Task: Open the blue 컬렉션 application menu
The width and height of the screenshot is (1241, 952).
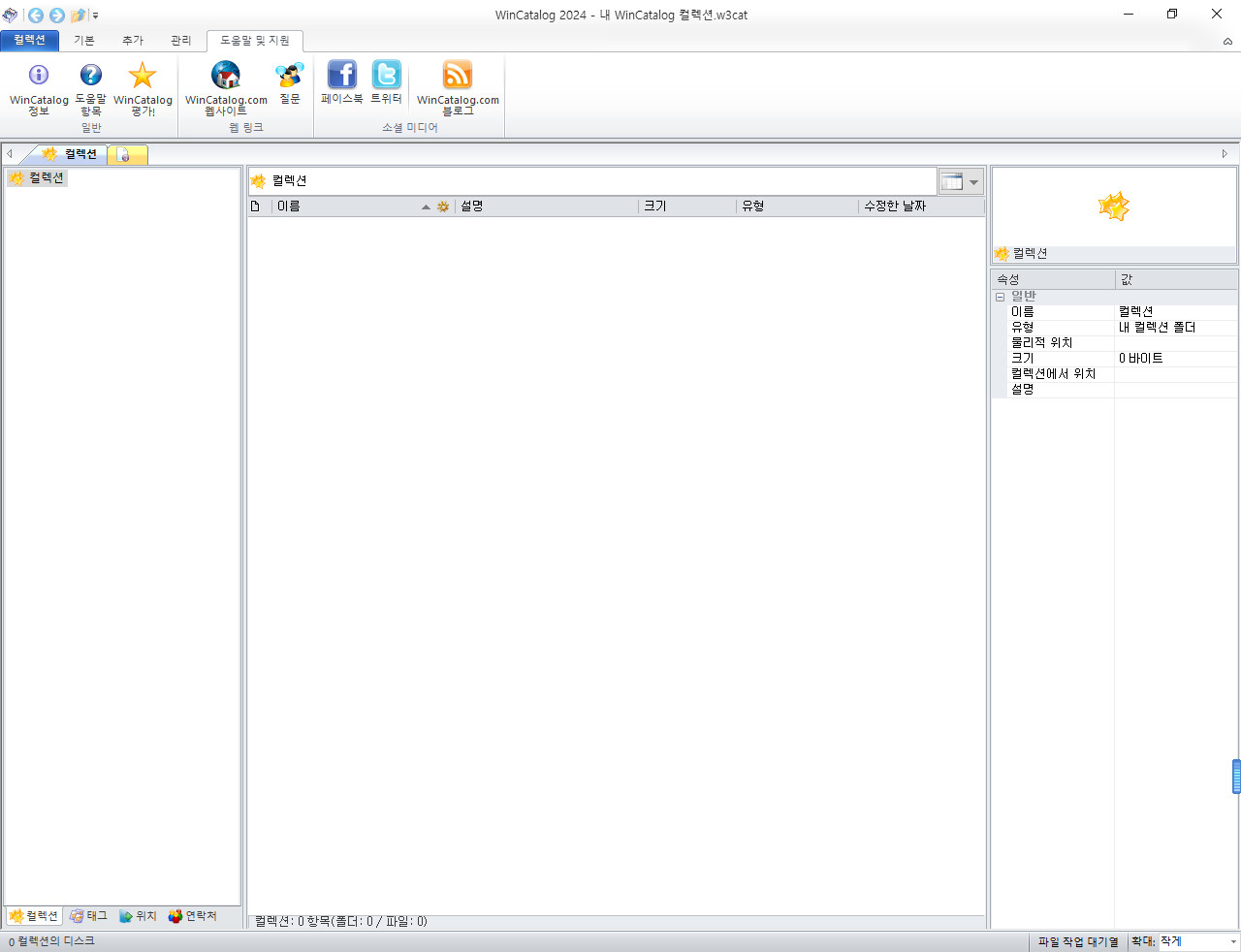Action: point(30,41)
